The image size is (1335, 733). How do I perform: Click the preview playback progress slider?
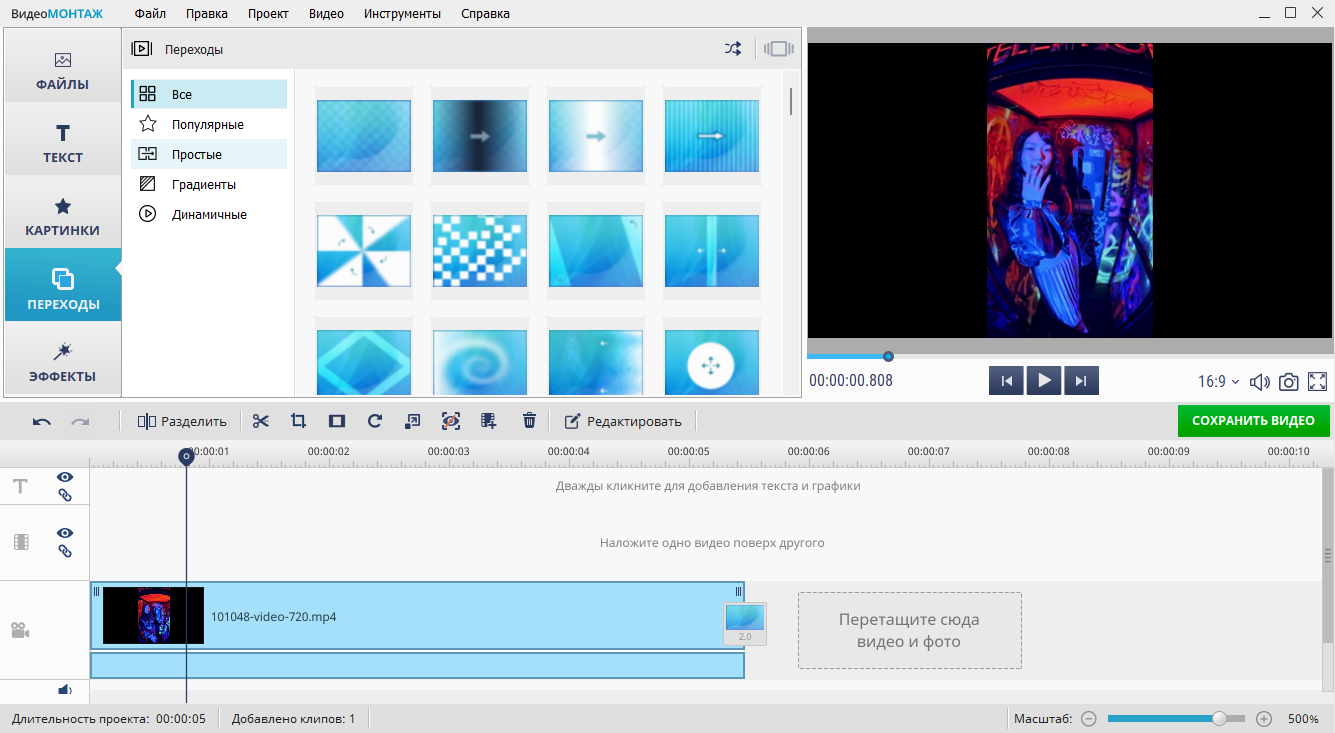(x=1070, y=356)
